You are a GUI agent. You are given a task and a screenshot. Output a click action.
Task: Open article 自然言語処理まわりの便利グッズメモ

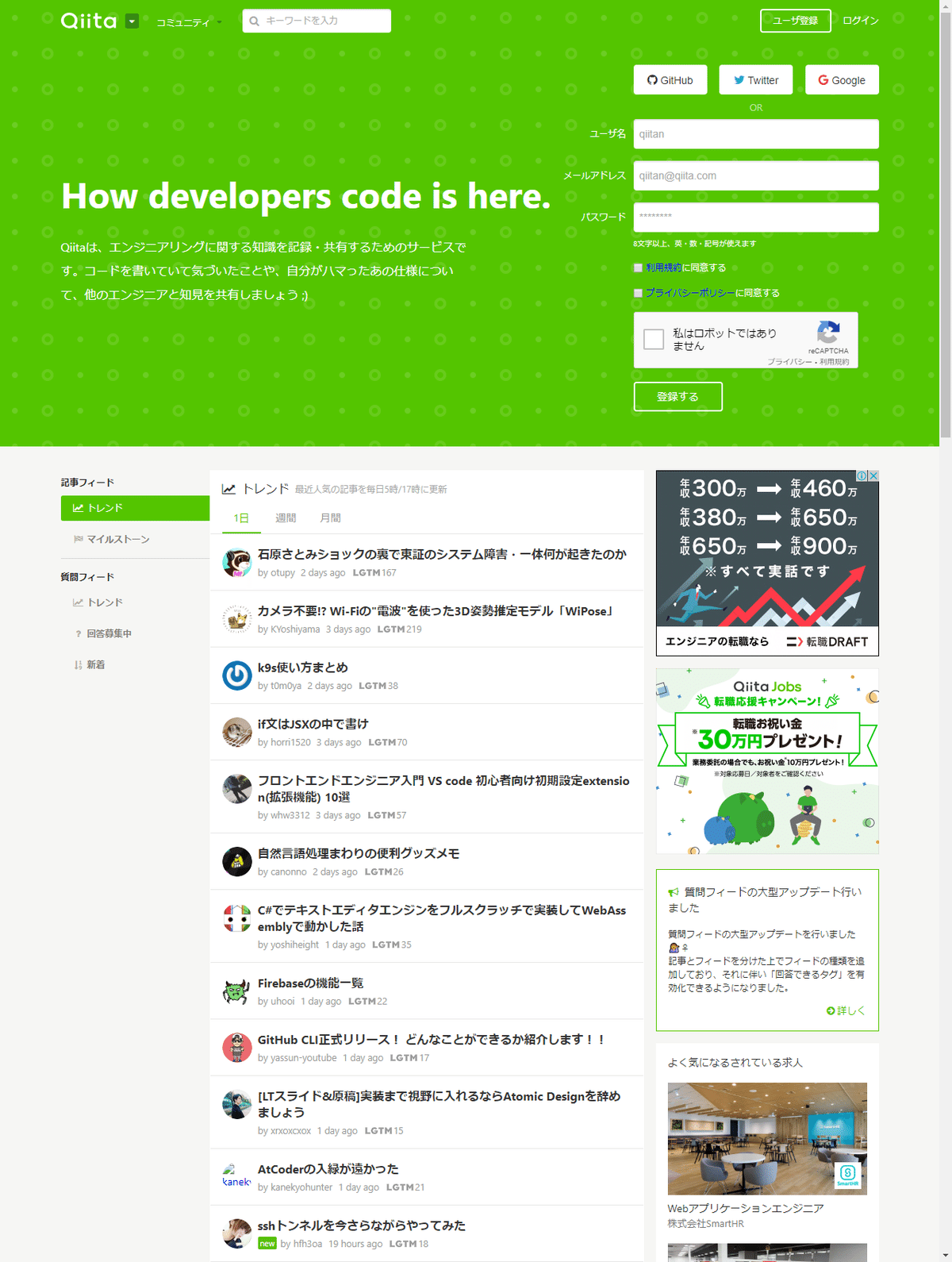point(359,853)
